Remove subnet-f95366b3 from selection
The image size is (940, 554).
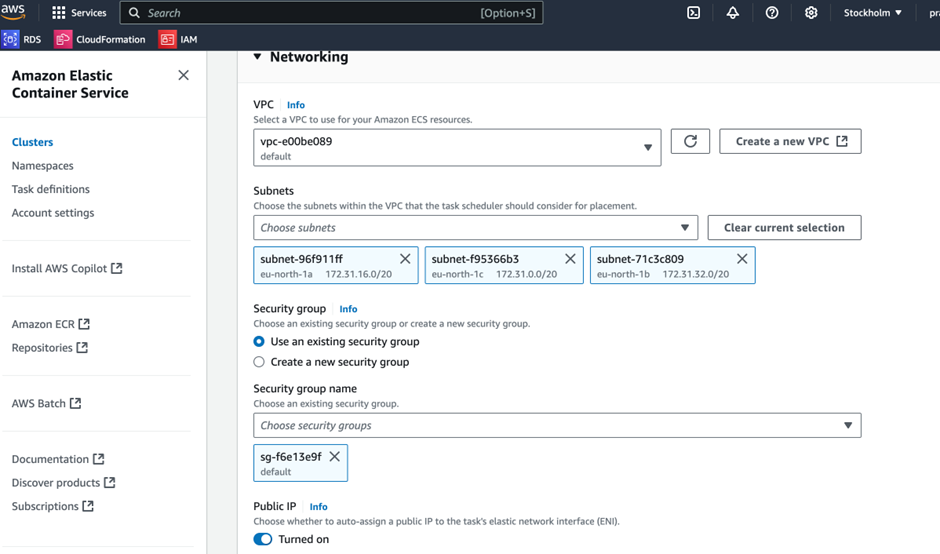click(570, 258)
